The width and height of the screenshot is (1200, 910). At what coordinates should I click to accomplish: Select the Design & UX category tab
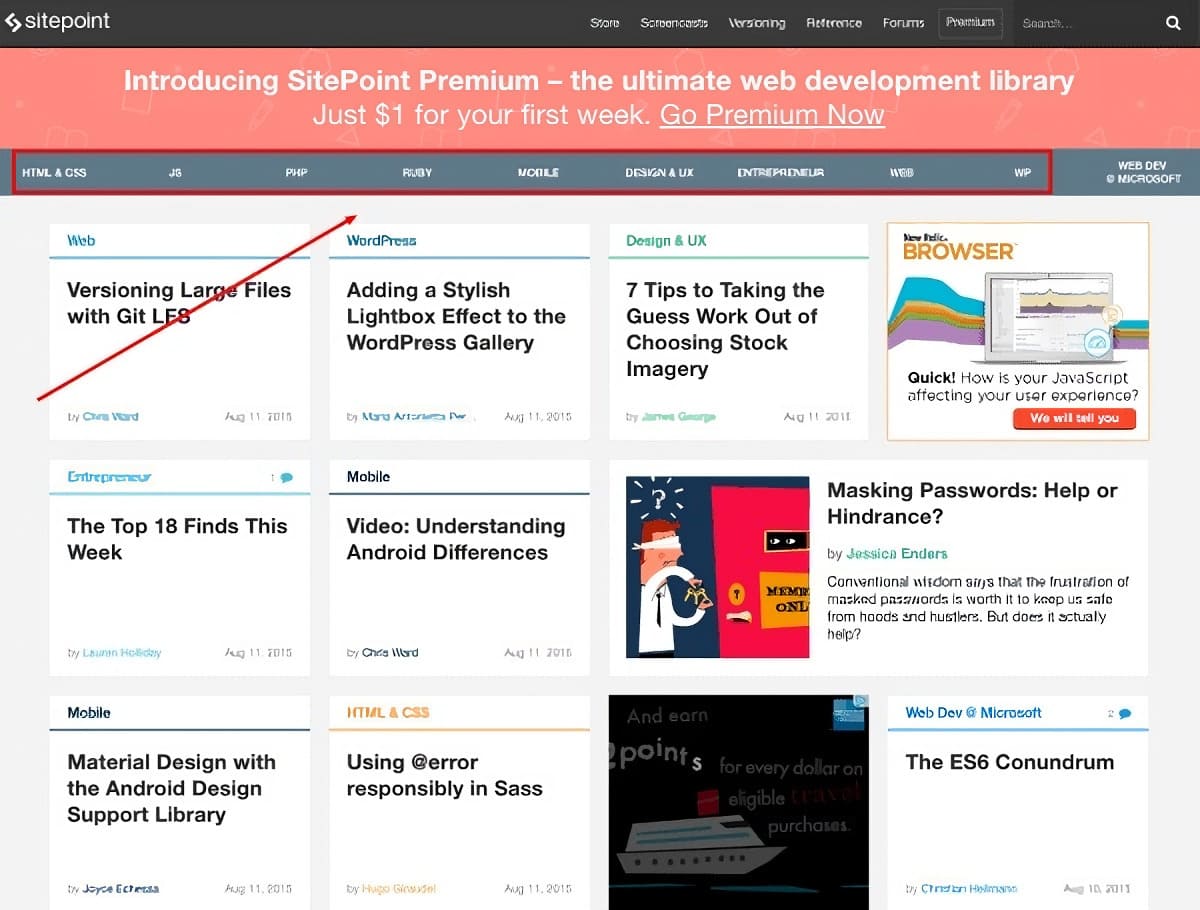tap(659, 173)
